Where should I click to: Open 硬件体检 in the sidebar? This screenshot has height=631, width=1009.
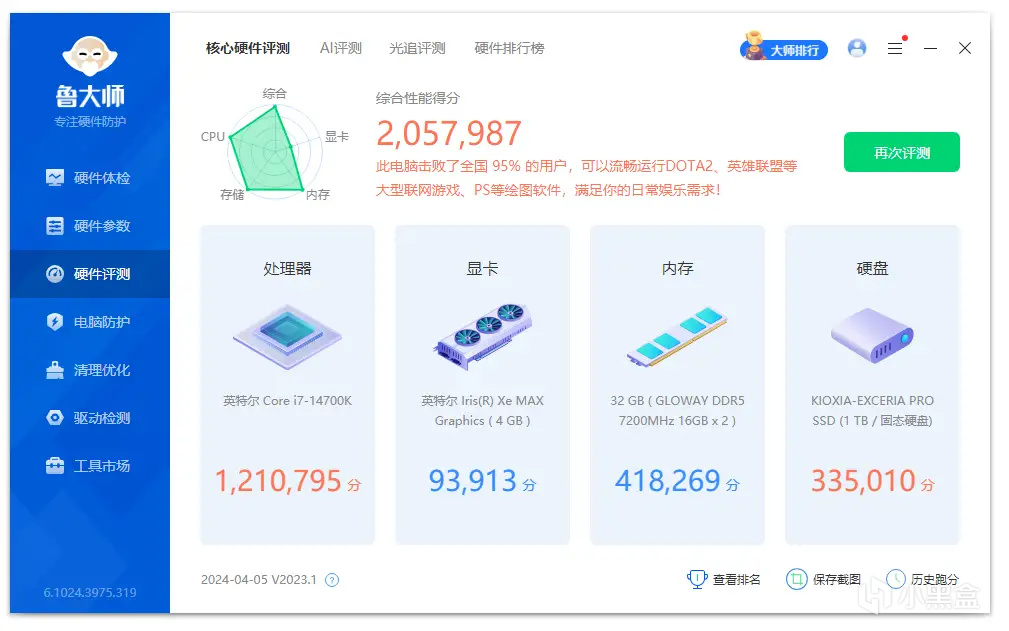click(89, 178)
